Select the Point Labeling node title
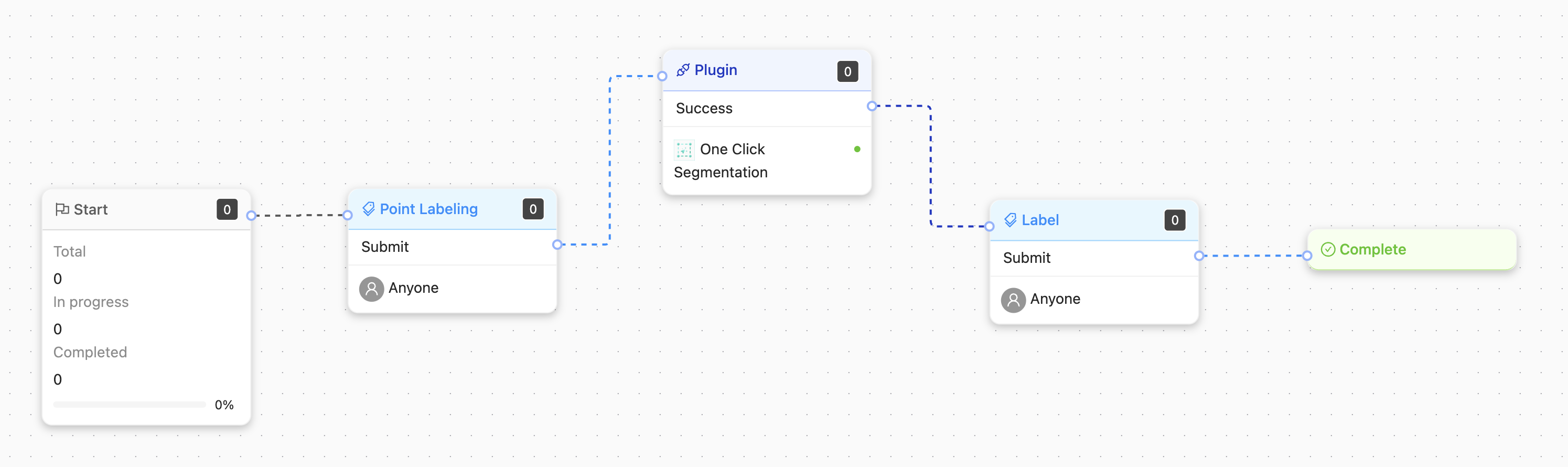This screenshot has width=1568, height=467. [x=428, y=209]
